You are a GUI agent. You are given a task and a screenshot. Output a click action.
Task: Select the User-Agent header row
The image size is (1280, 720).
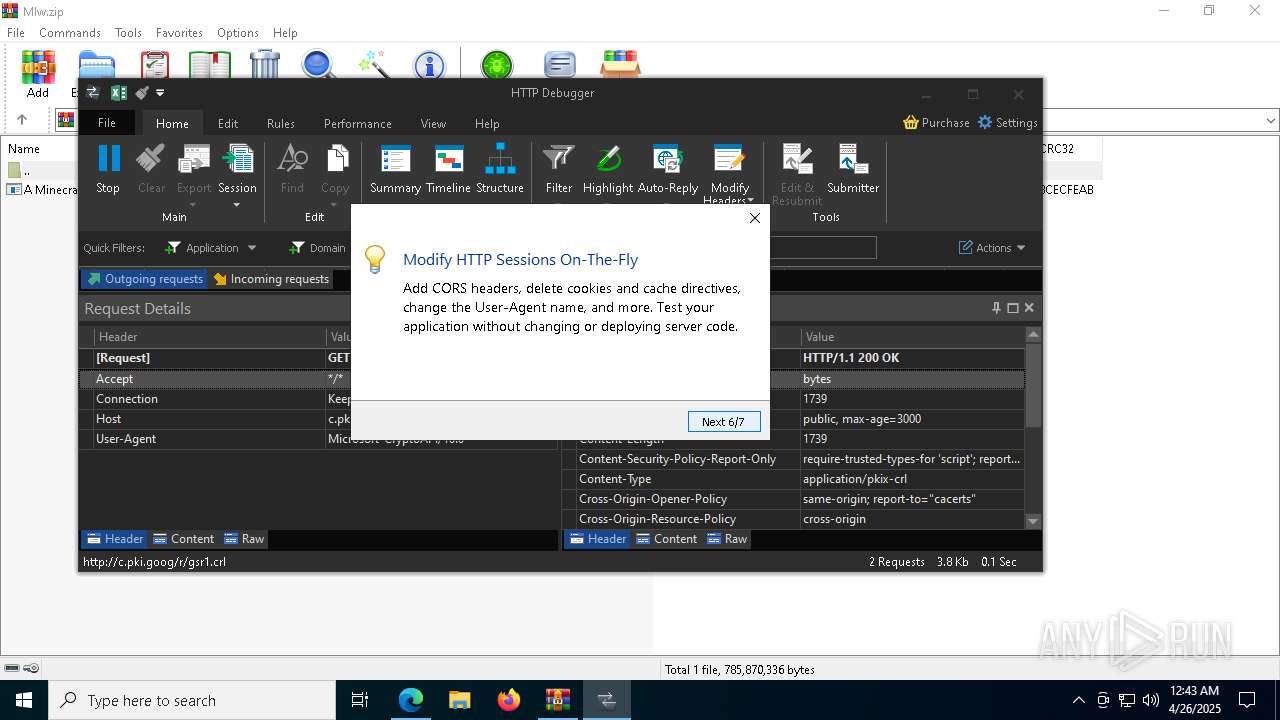coord(319,439)
